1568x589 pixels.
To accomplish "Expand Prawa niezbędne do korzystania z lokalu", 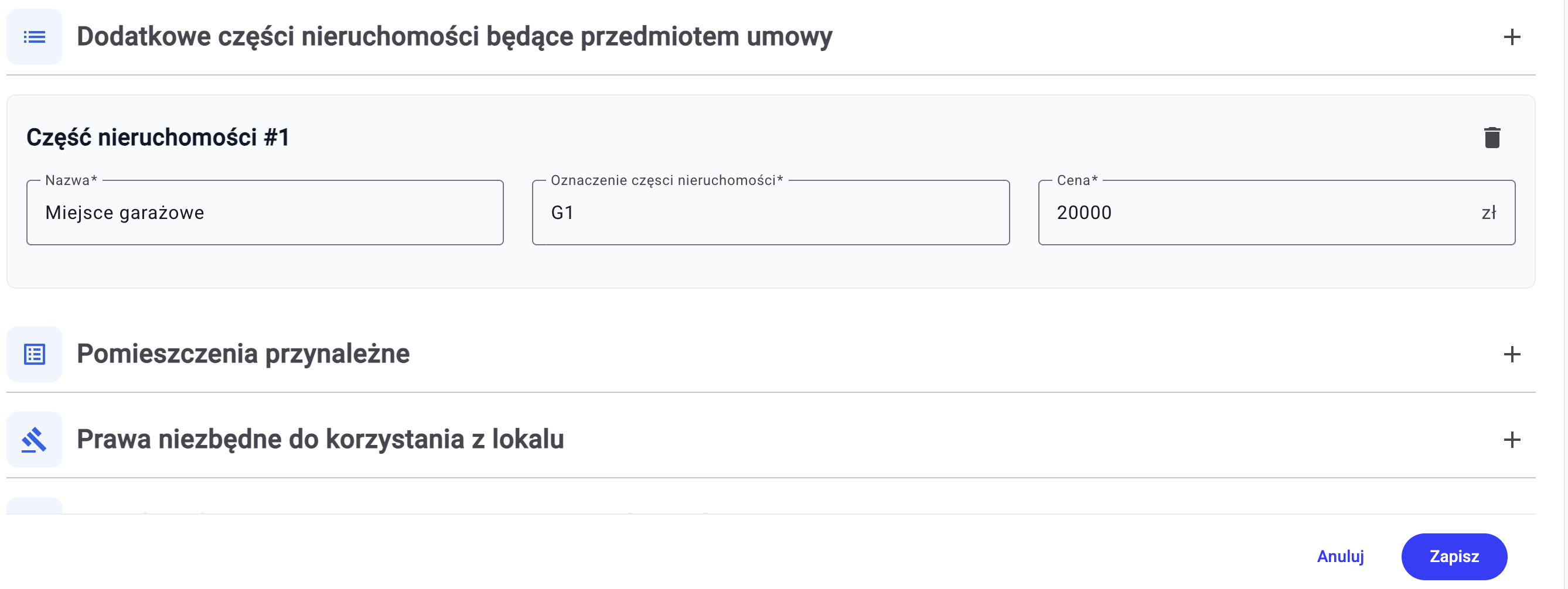I will (320, 439).
